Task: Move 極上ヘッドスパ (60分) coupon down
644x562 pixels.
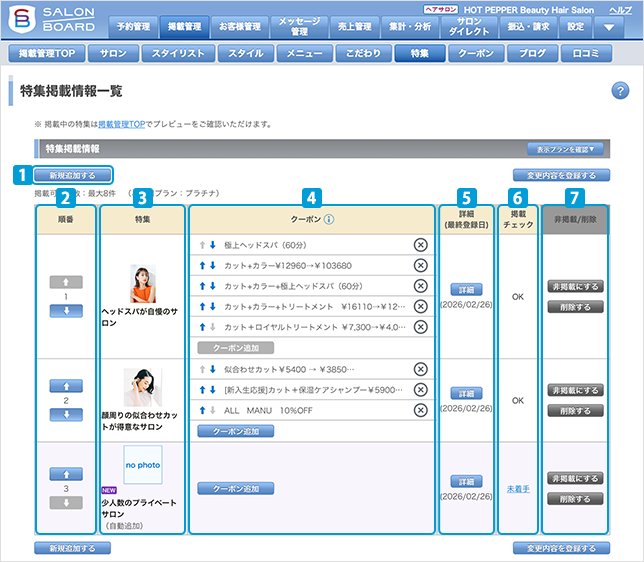Action: tap(213, 245)
